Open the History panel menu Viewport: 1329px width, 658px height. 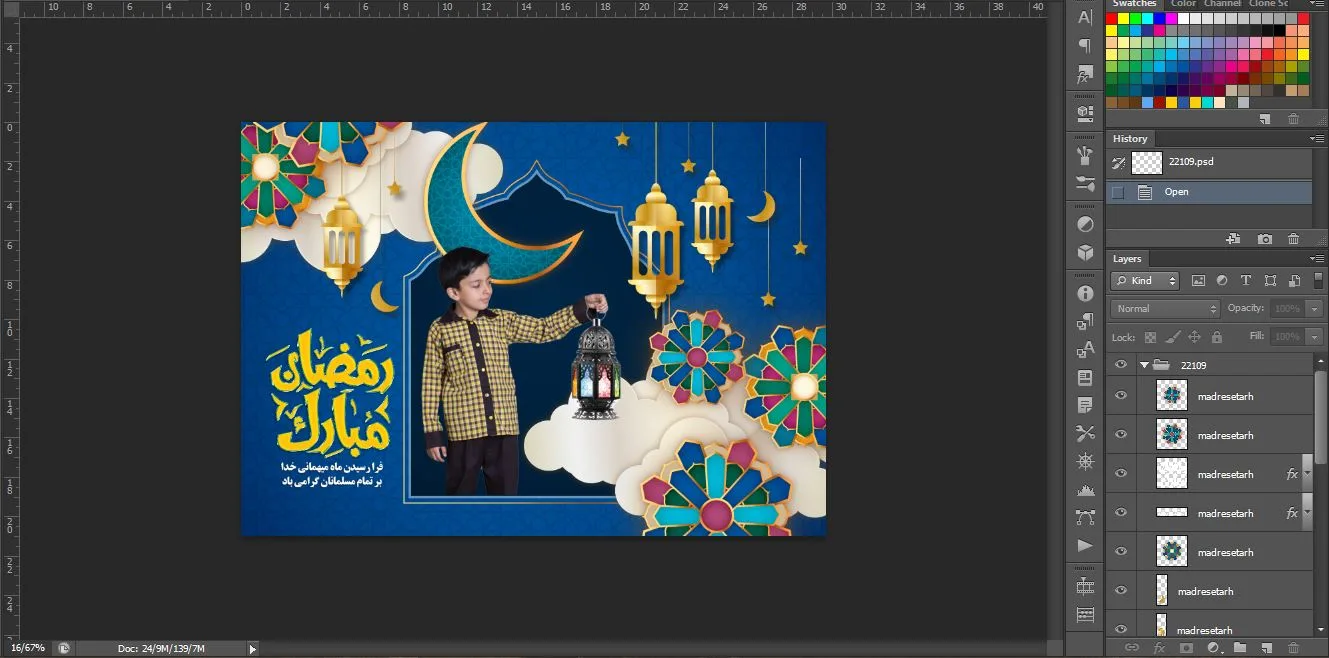point(1318,139)
